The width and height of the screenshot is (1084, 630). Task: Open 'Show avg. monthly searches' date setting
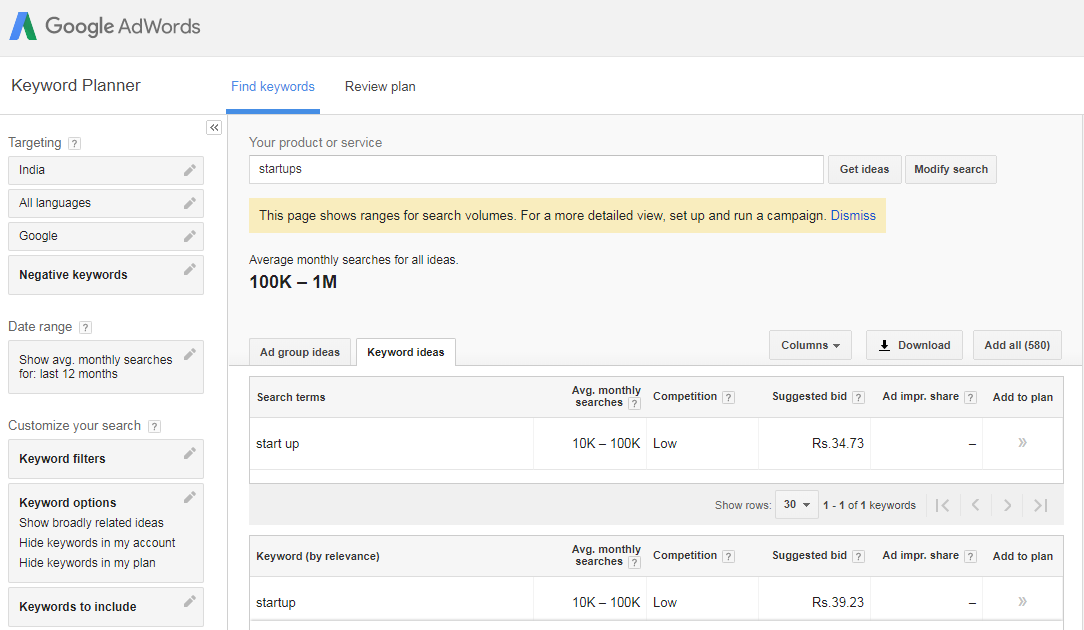(106, 367)
